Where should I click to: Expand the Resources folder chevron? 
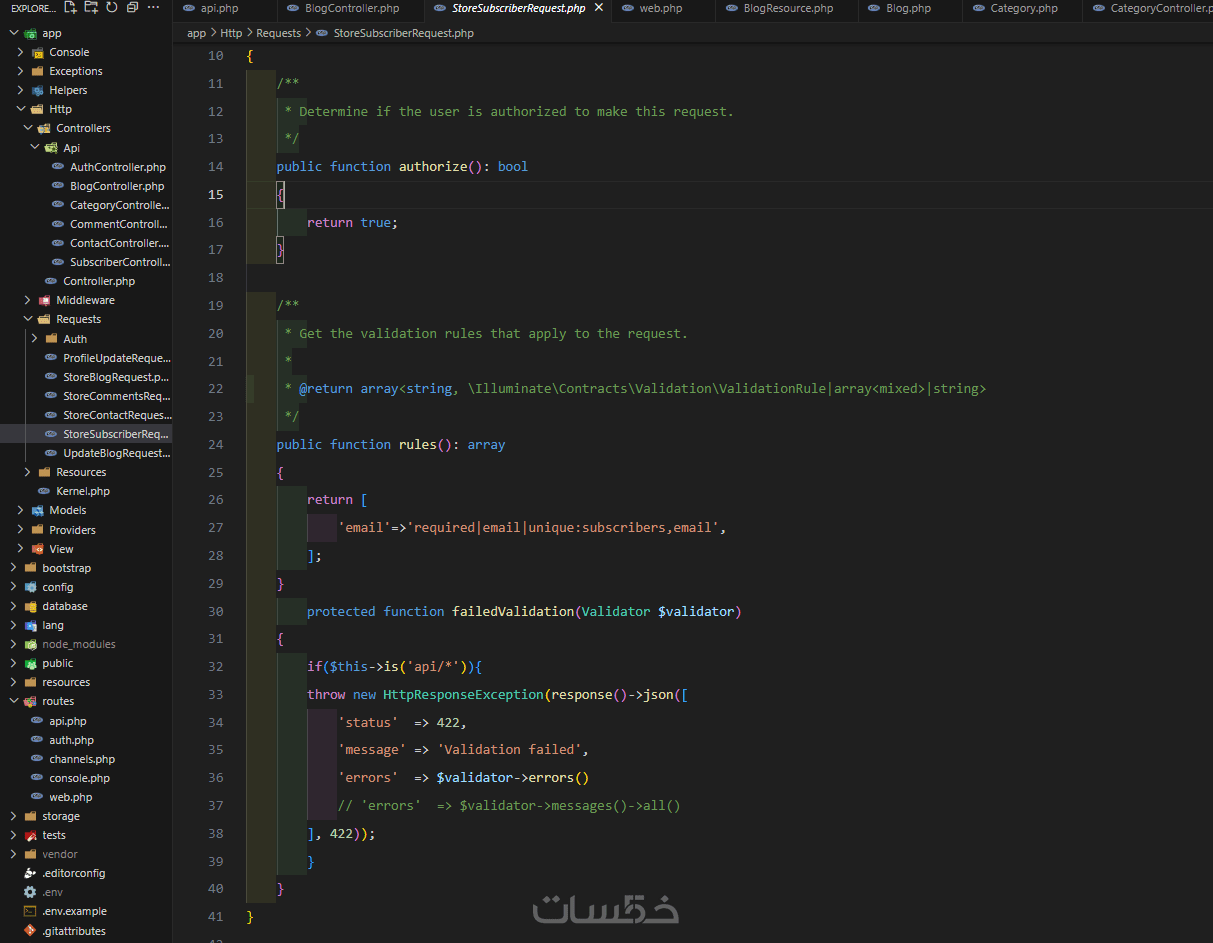coord(28,472)
